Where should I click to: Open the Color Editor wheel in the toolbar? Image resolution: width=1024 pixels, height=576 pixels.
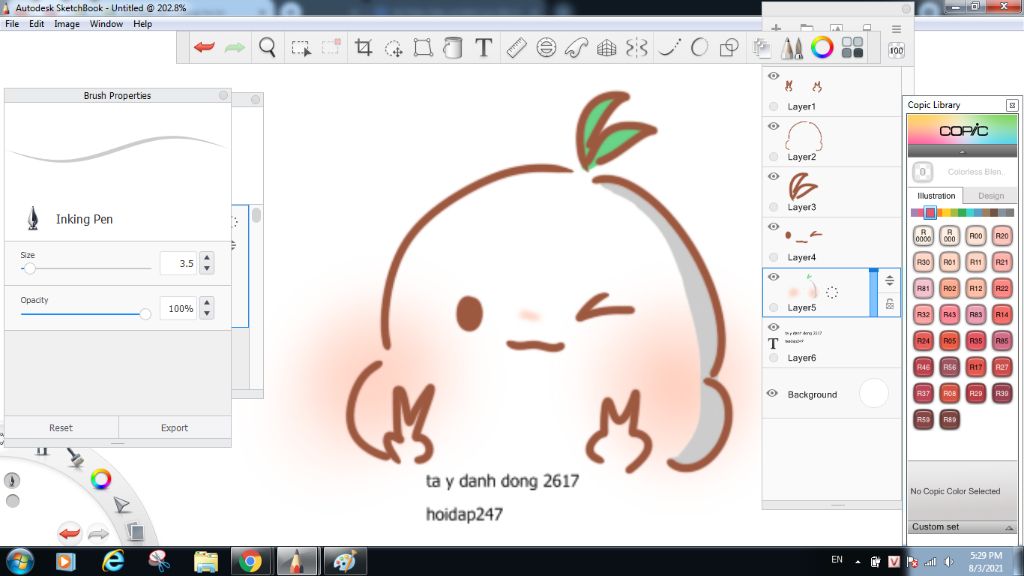822,47
